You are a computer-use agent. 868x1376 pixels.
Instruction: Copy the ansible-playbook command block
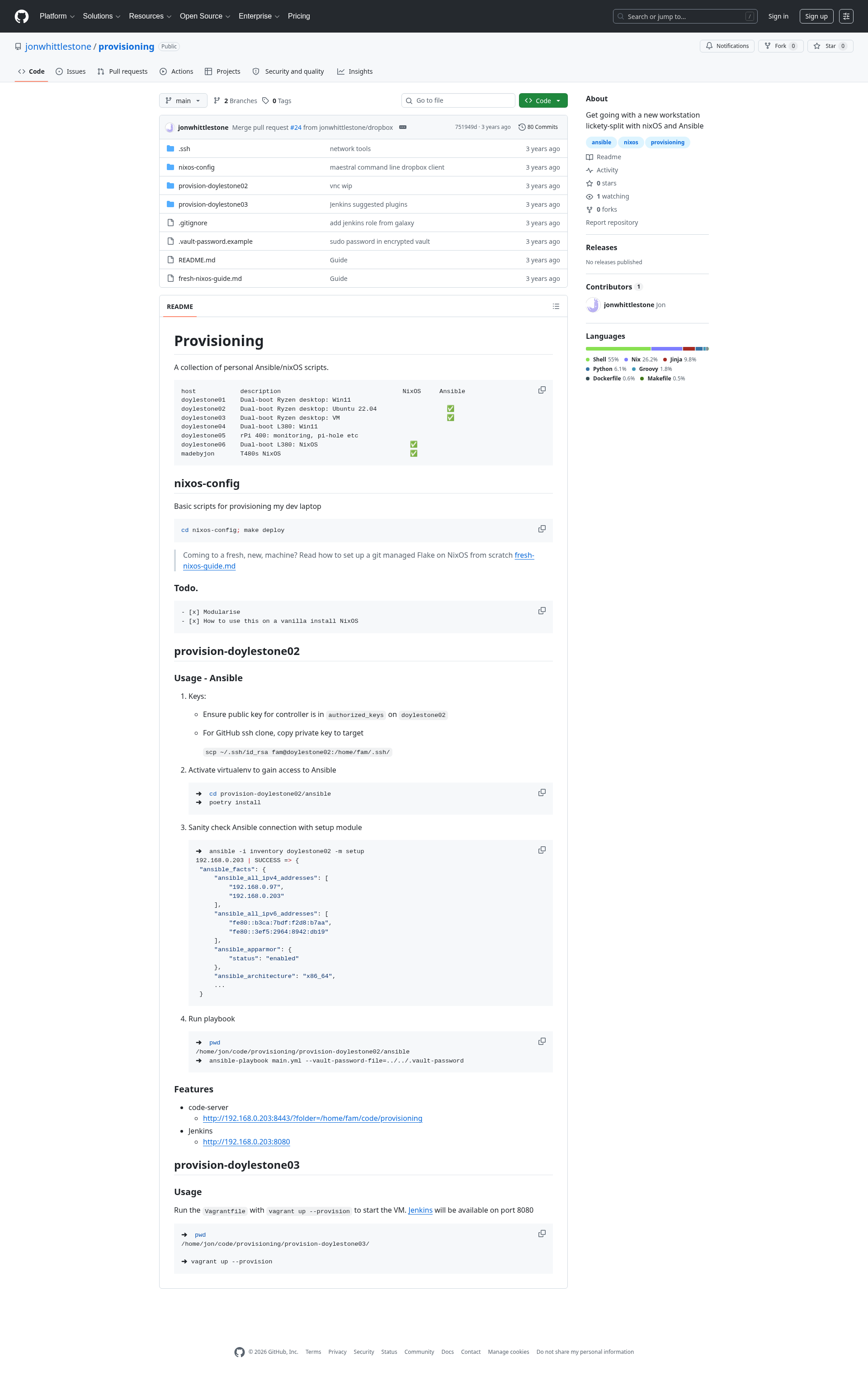(542, 1042)
